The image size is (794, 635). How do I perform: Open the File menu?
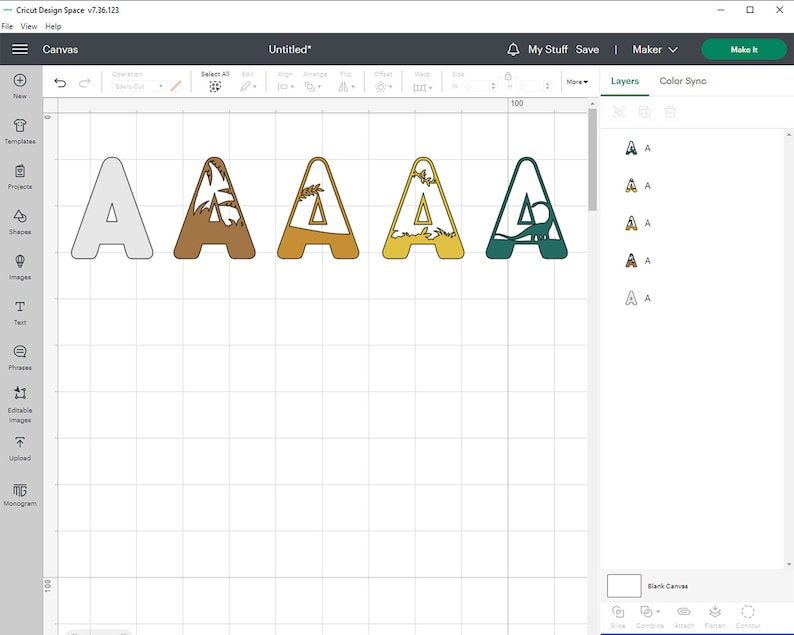pyautogui.click(x=7, y=26)
